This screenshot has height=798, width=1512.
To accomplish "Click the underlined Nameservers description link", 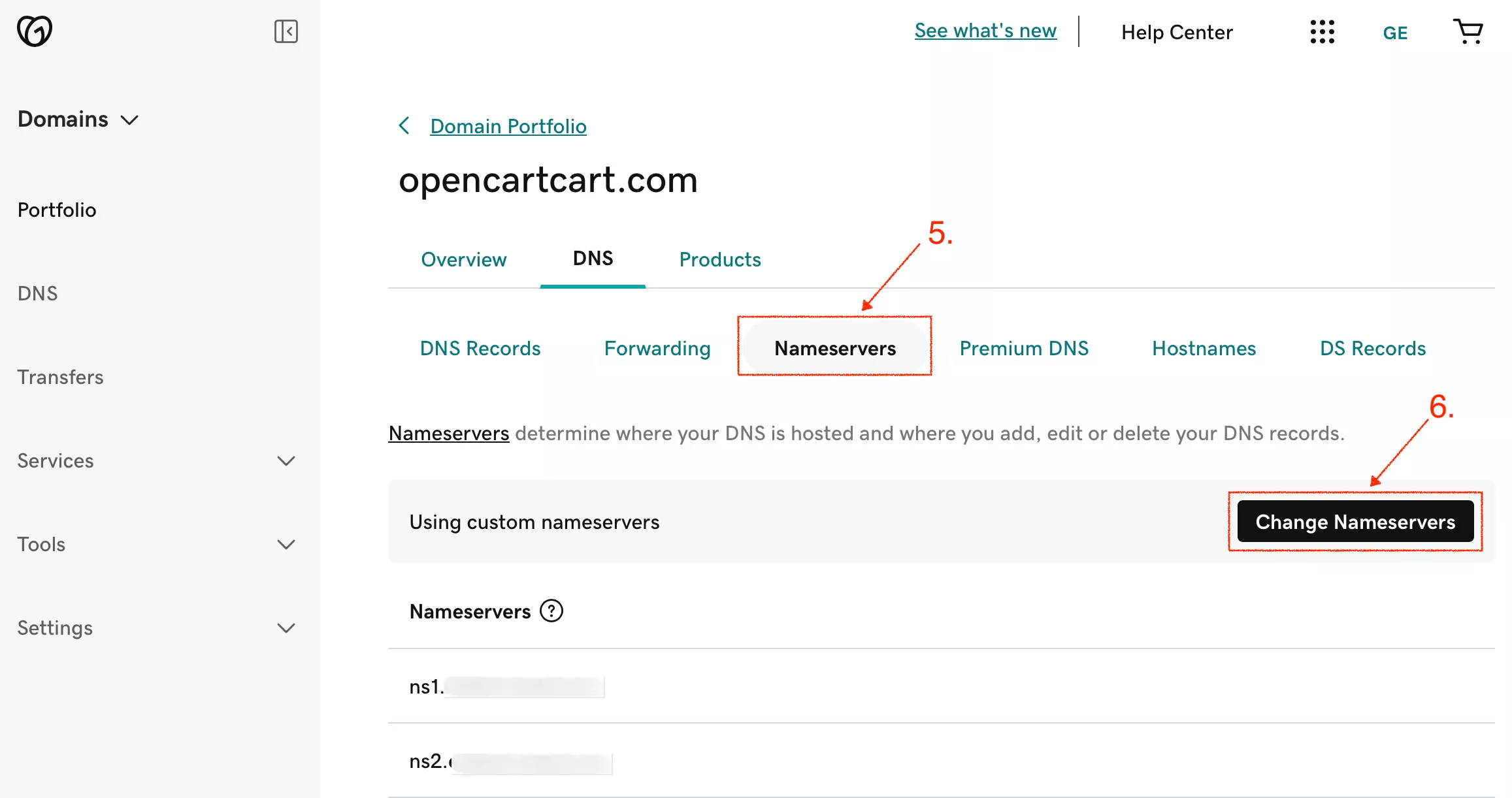I will [x=448, y=434].
